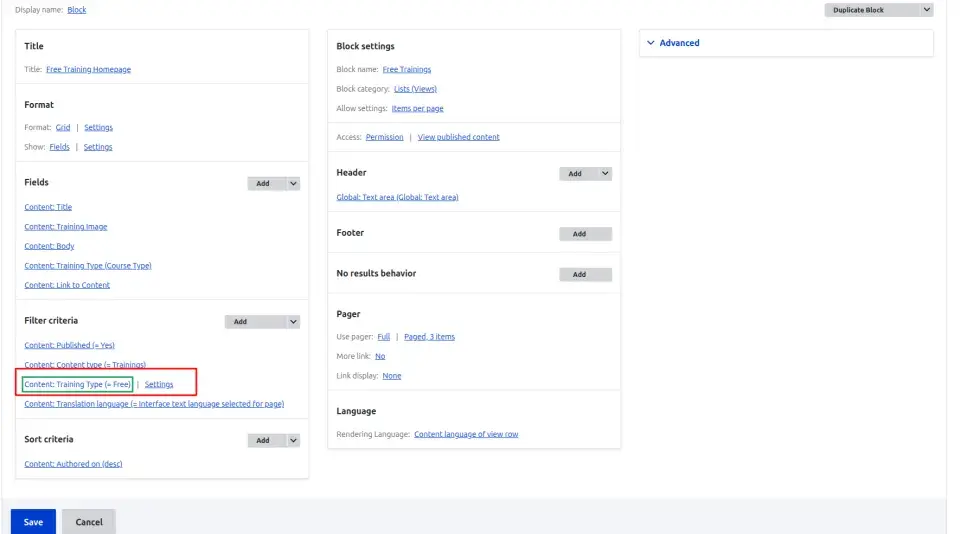
Task: Edit Global: Text area header
Action: coord(397,197)
